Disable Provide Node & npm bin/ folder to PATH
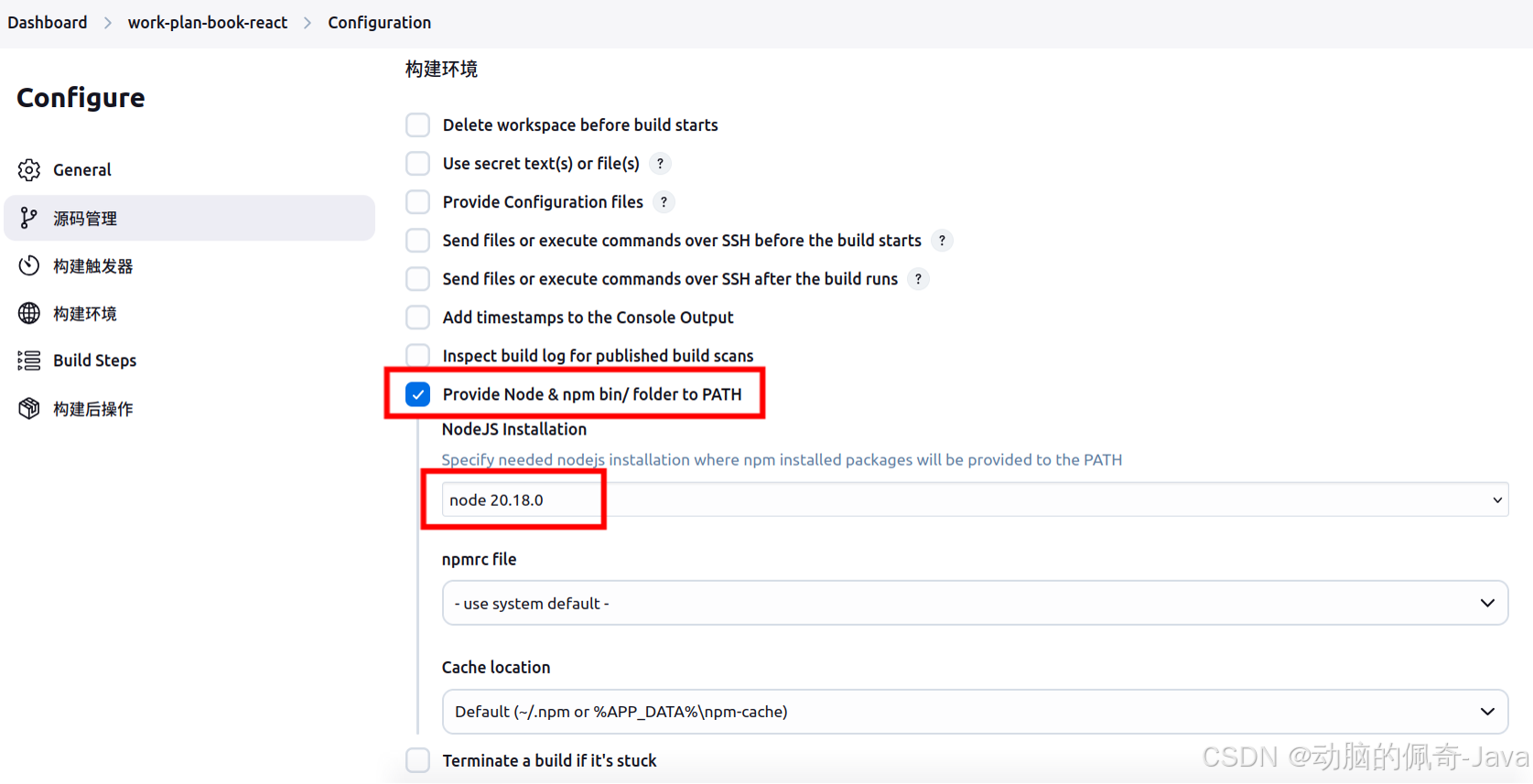 point(417,393)
